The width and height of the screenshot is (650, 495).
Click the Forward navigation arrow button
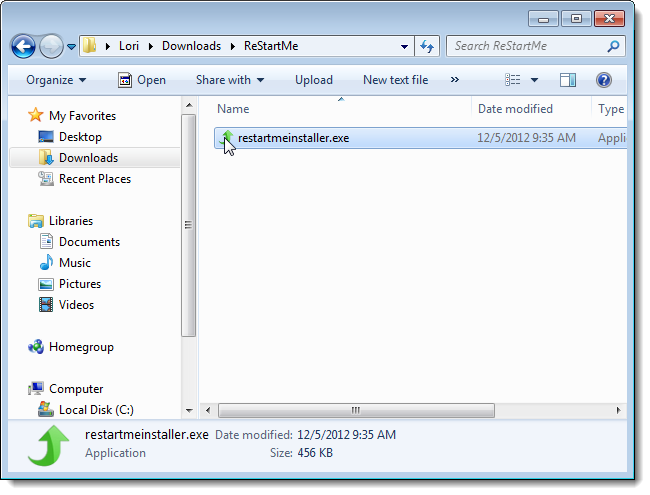coord(51,46)
